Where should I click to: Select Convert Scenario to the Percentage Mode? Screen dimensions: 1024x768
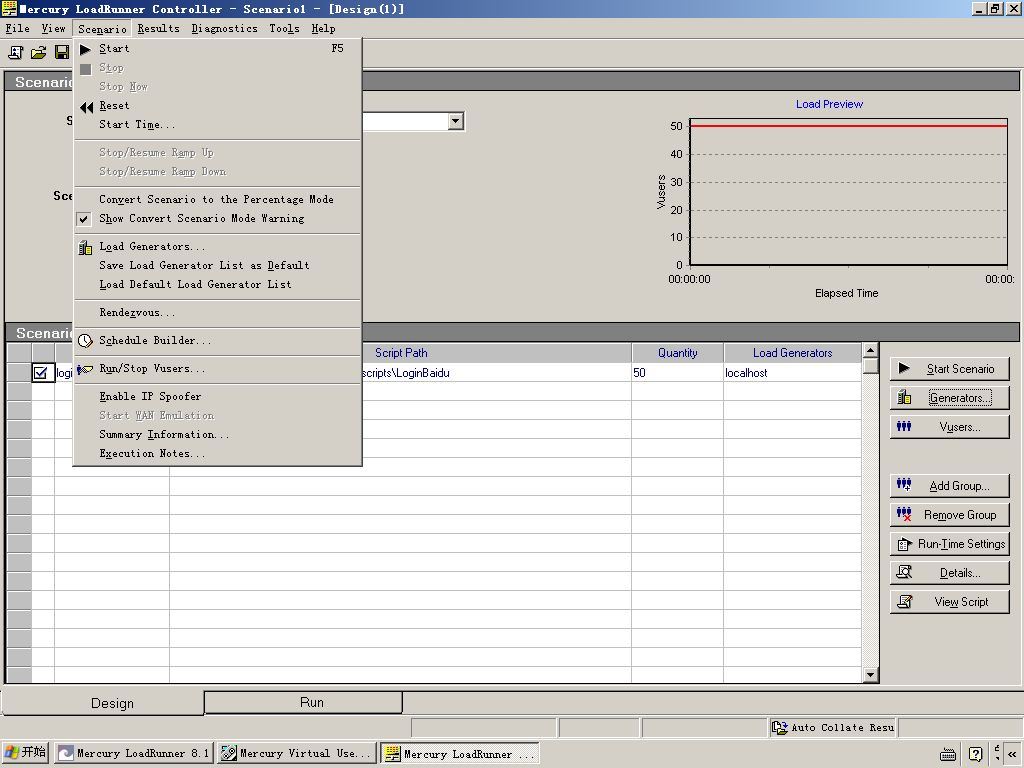[x=217, y=200]
